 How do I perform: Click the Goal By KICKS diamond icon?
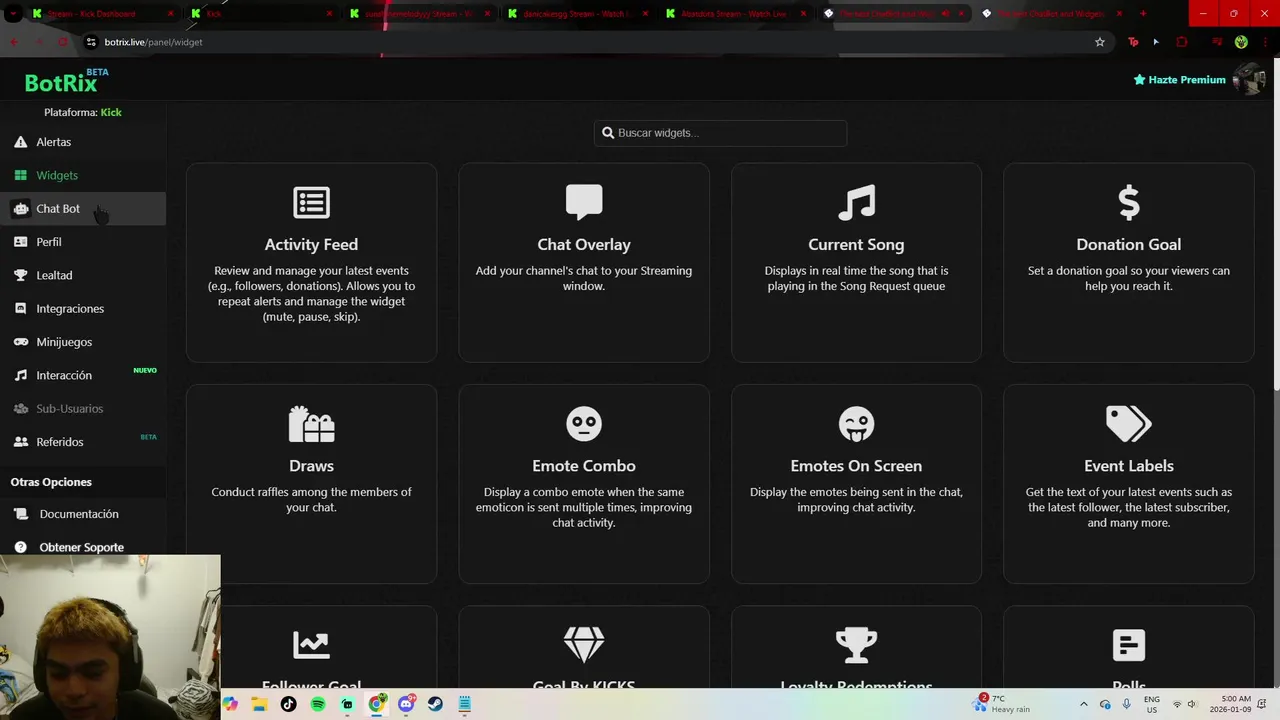[584, 645]
